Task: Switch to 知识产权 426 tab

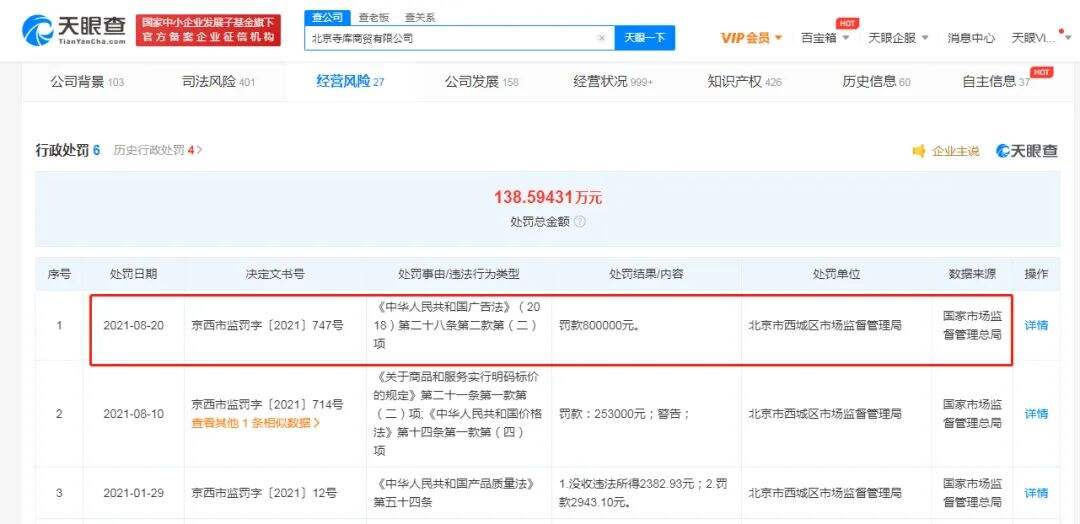Action: tap(745, 82)
